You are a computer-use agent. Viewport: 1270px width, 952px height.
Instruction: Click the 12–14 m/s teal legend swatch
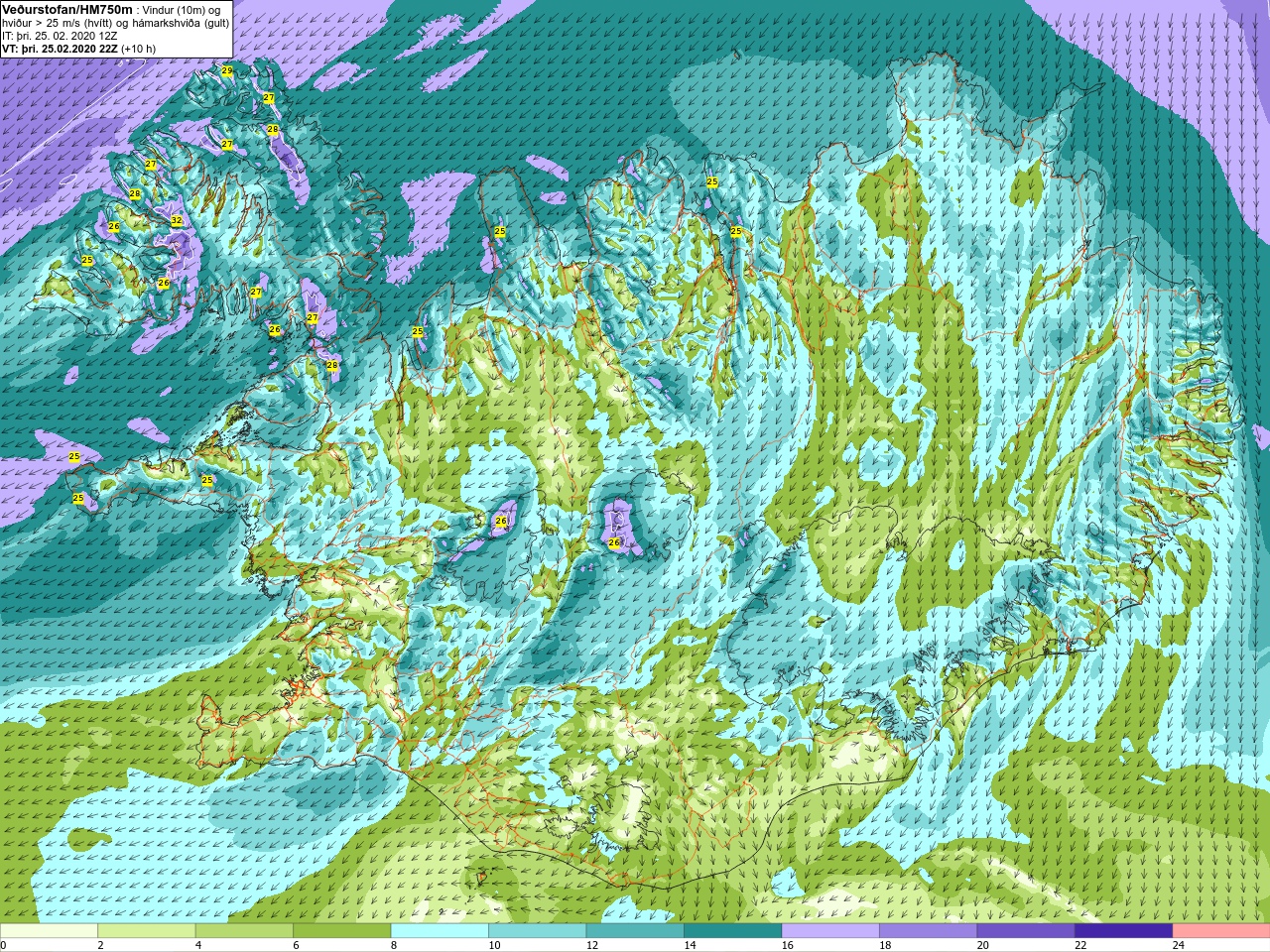[x=635, y=931]
